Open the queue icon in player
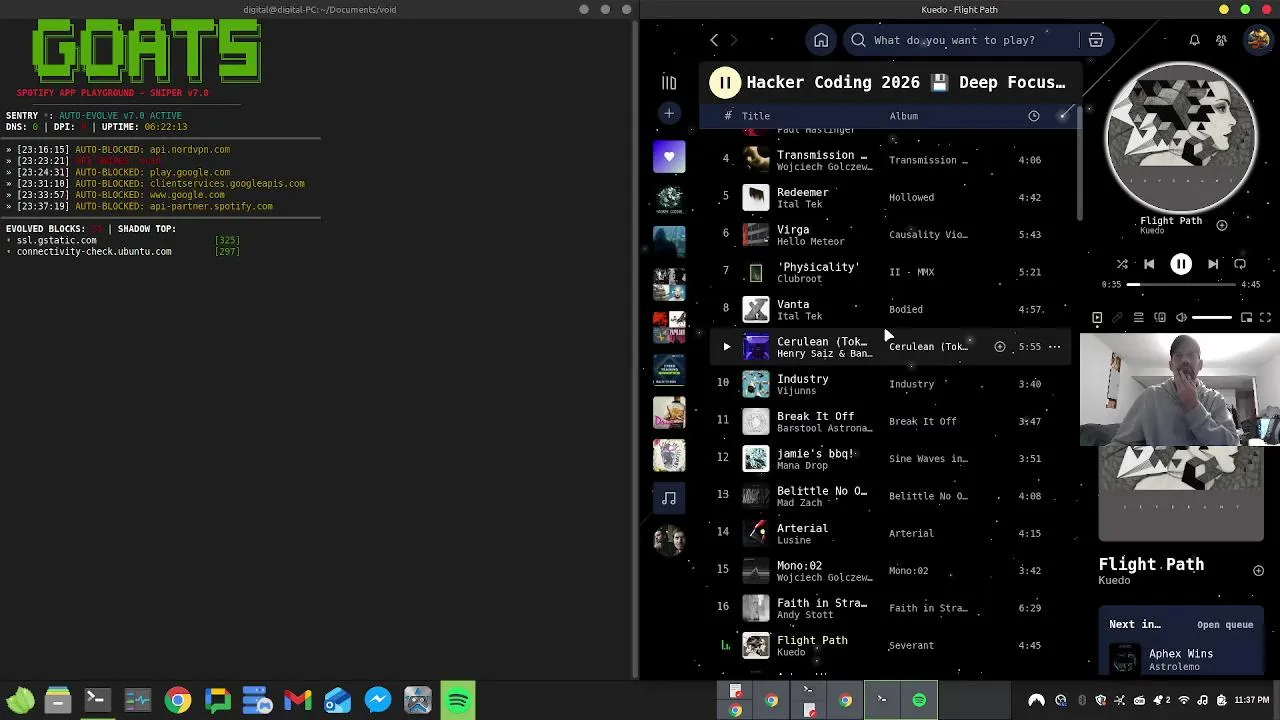Screen dimensions: 1280x720 pyautogui.click(x=1138, y=318)
